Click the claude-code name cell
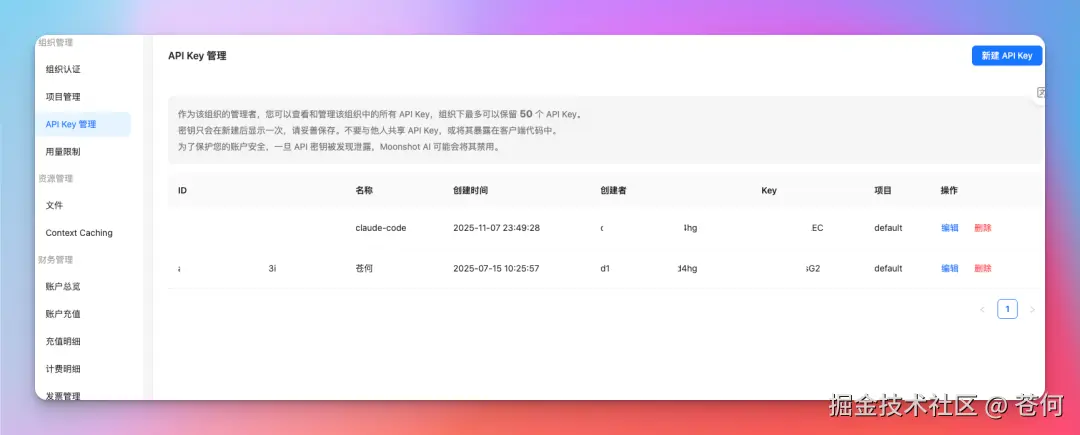 [x=381, y=228]
